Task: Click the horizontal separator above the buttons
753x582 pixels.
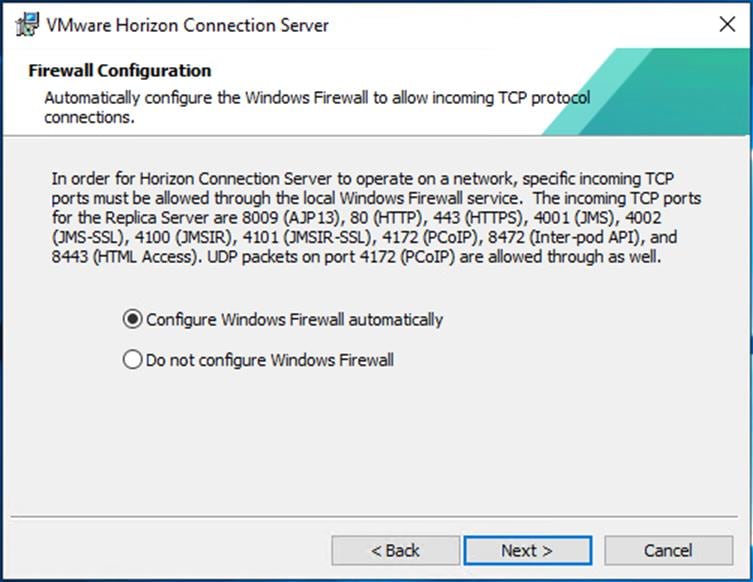Action: (x=376, y=517)
